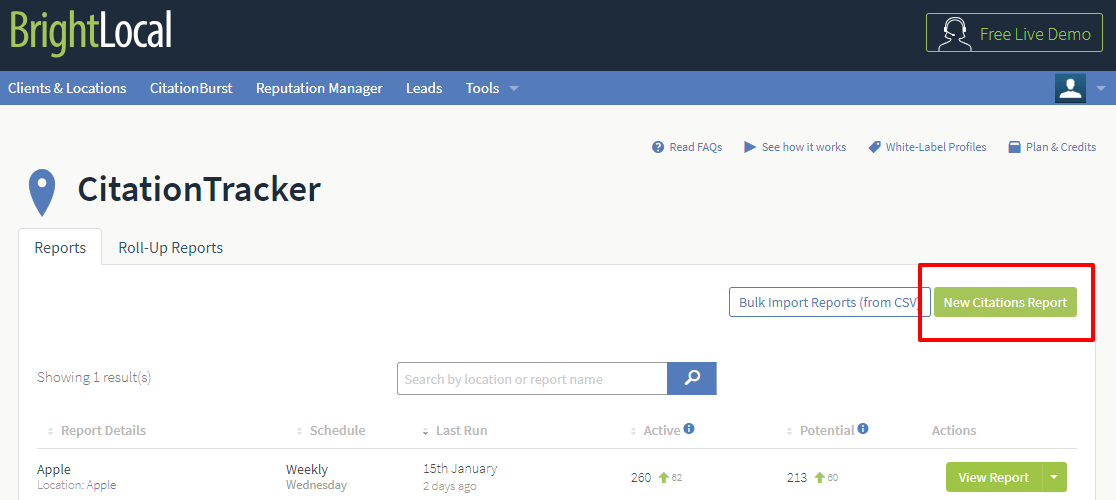
Task: Expand the user account dropdown arrow
Action: coord(1101,89)
